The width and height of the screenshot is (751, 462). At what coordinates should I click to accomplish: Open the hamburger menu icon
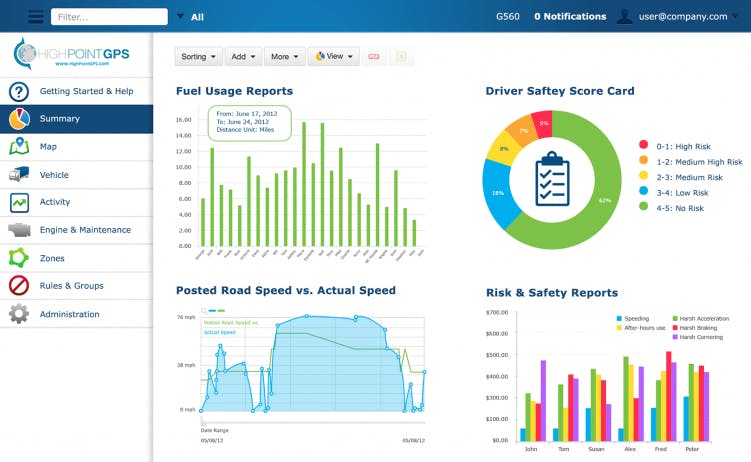(x=36, y=16)
